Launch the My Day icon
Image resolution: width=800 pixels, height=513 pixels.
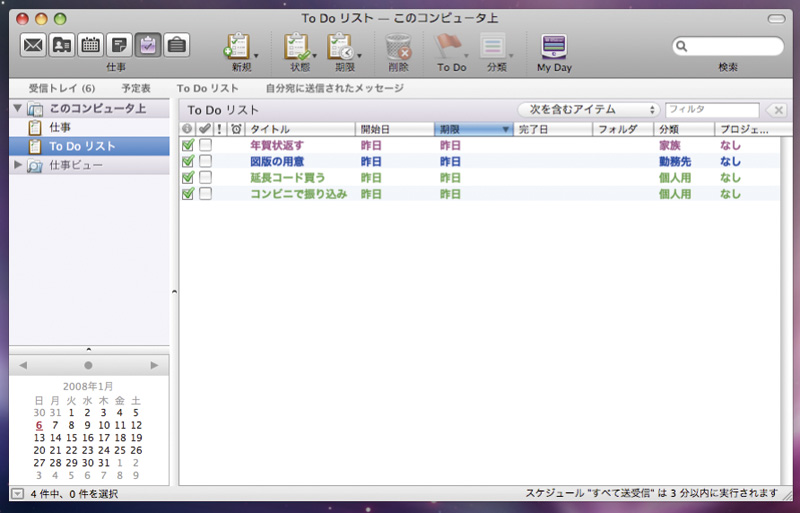pos(553,46)
